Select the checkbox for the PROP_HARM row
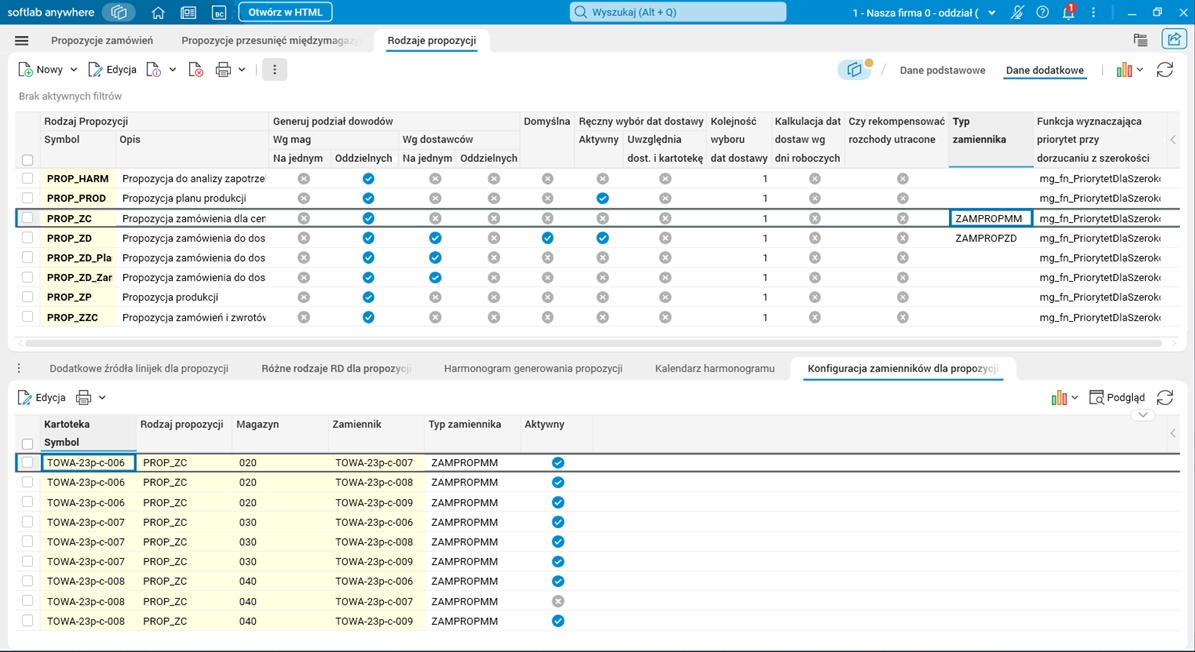 pyautogui.click(x=27, y=179)
